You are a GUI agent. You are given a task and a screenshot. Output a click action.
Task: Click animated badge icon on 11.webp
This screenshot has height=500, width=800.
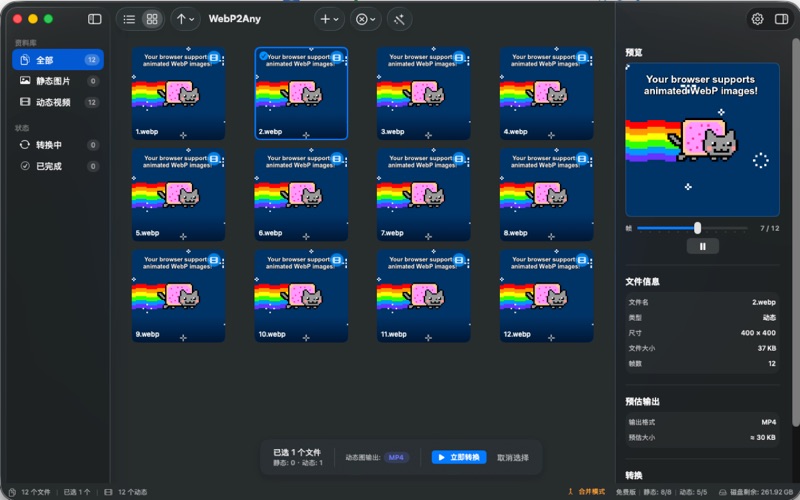point(459,260)
